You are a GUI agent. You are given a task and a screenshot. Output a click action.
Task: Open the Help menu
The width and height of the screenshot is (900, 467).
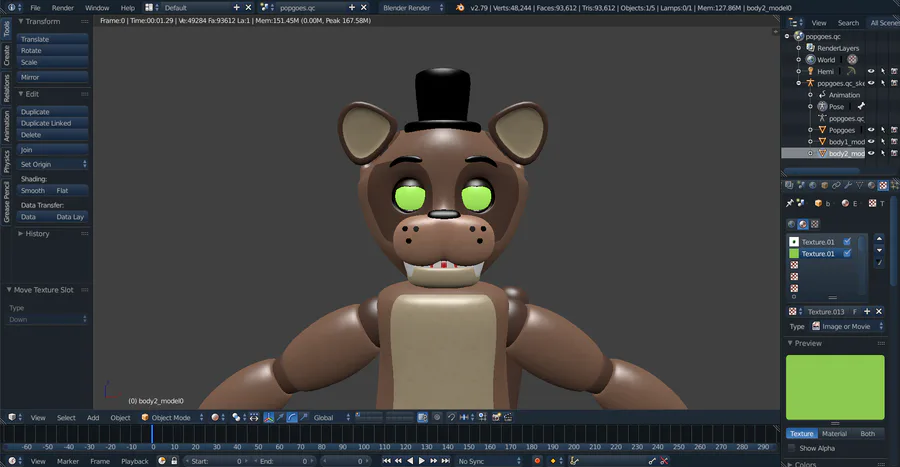point(127,8)
